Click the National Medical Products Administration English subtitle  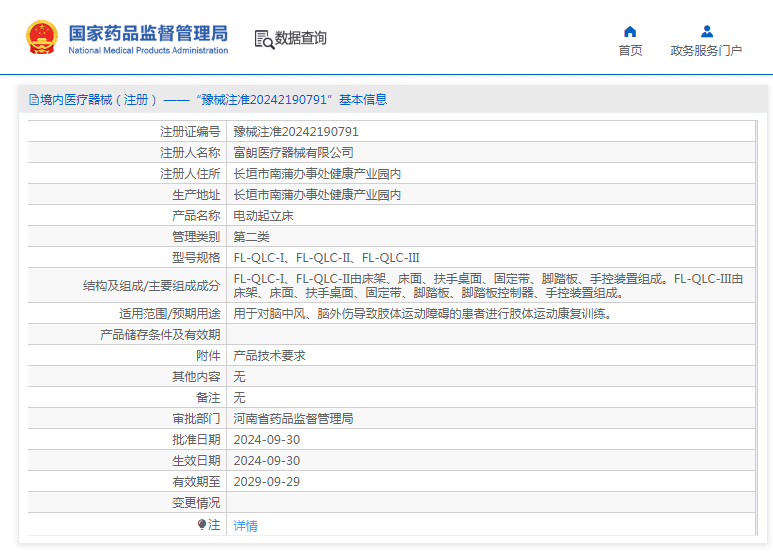tap(148, 50)
